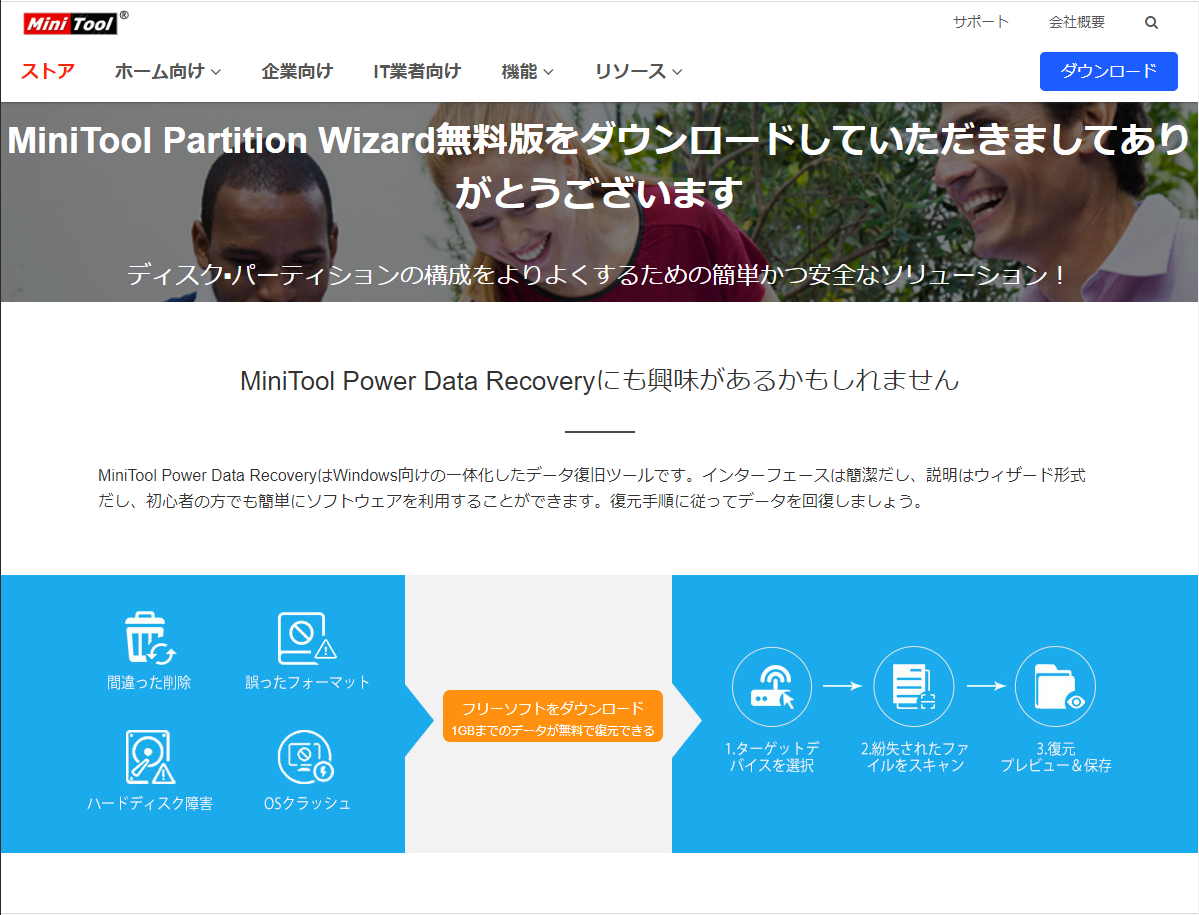Click the ハードディスク障害 label
Screen dimensions: 1199x915
[x=150, y=803]
